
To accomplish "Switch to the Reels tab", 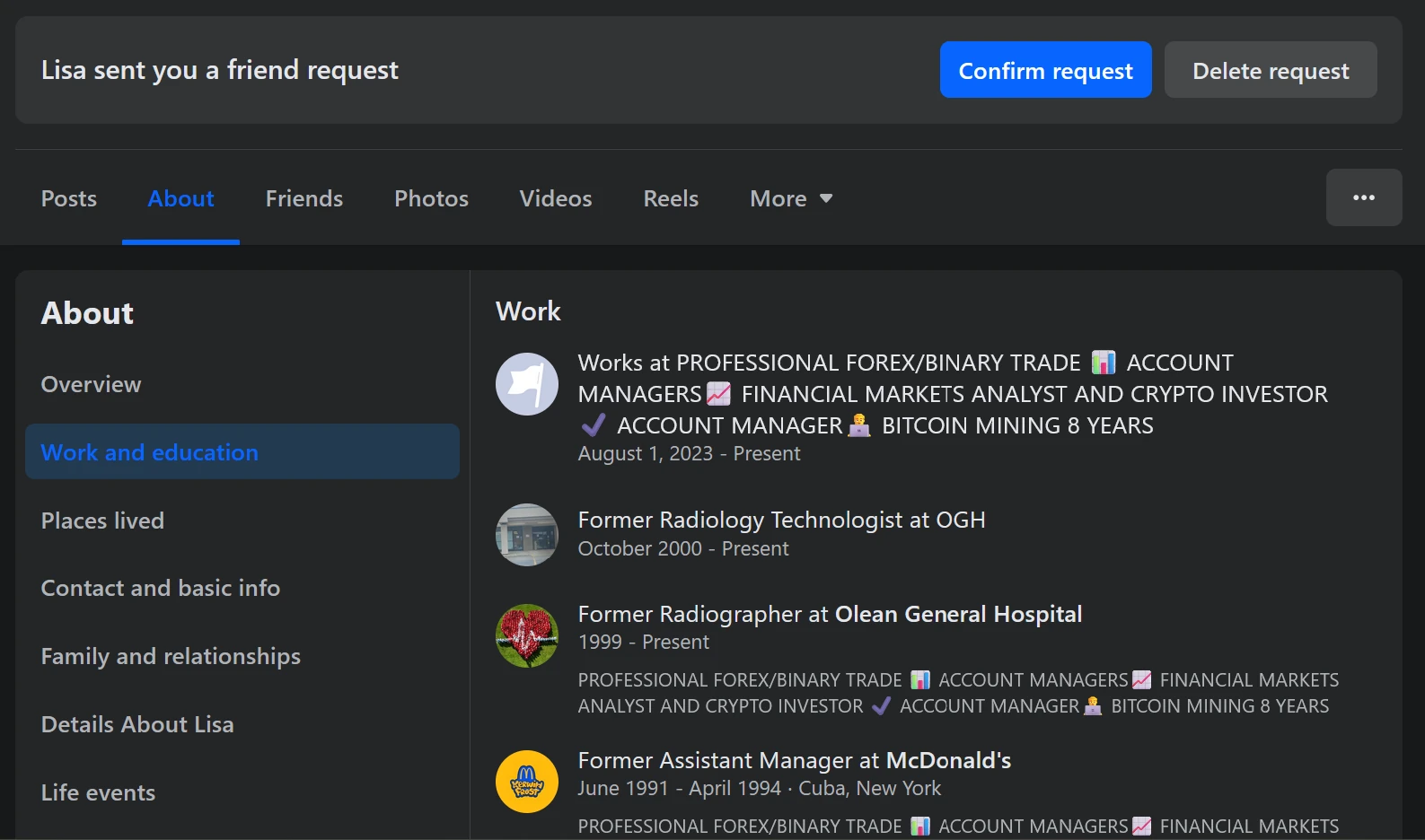I will coord(671,198).
